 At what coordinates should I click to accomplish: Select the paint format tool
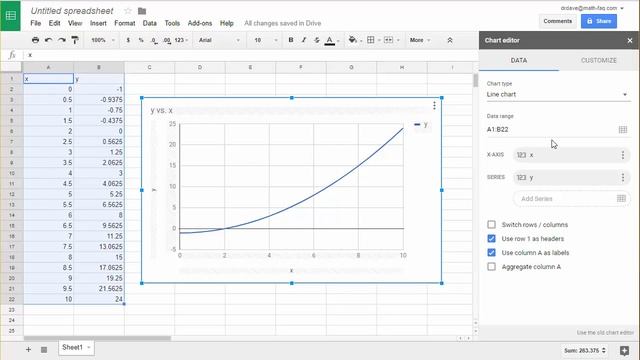pyautogui.click(x=75, y=40)
